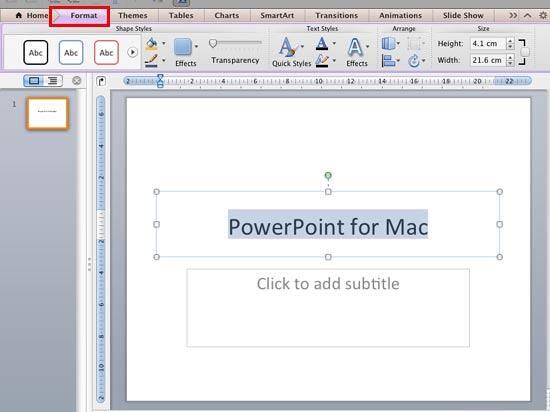Image resolution: width=550 pixels, height=412 pixels.
Task: Open the Charts tab
Action: pyautogui.click(x=227, y=15)
